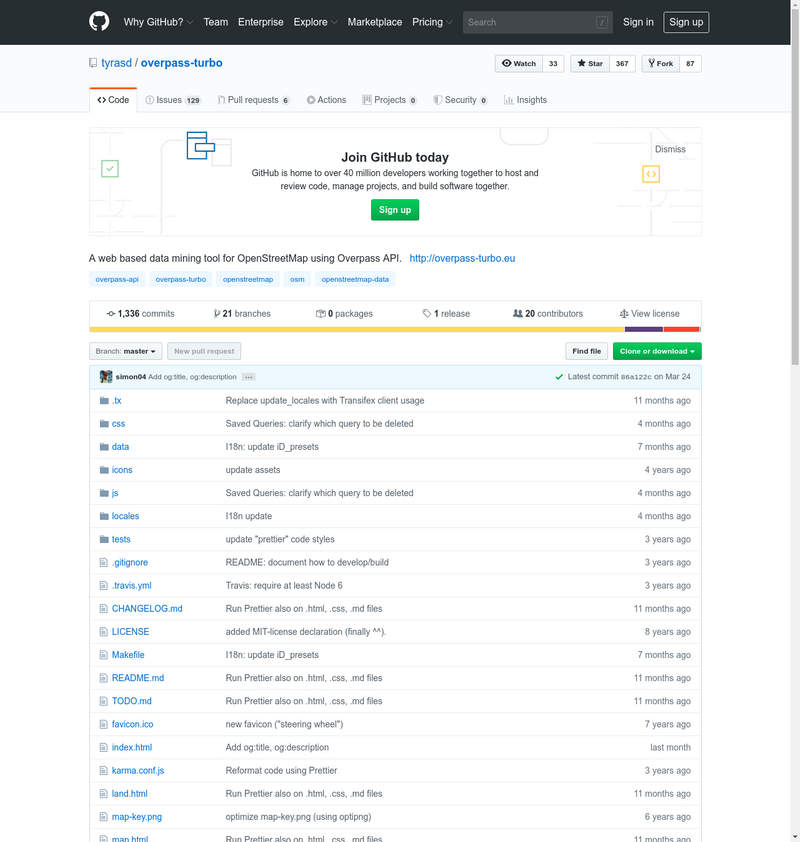Click the tyrasd owner link

pyautogui.click(x=117, y=63)
